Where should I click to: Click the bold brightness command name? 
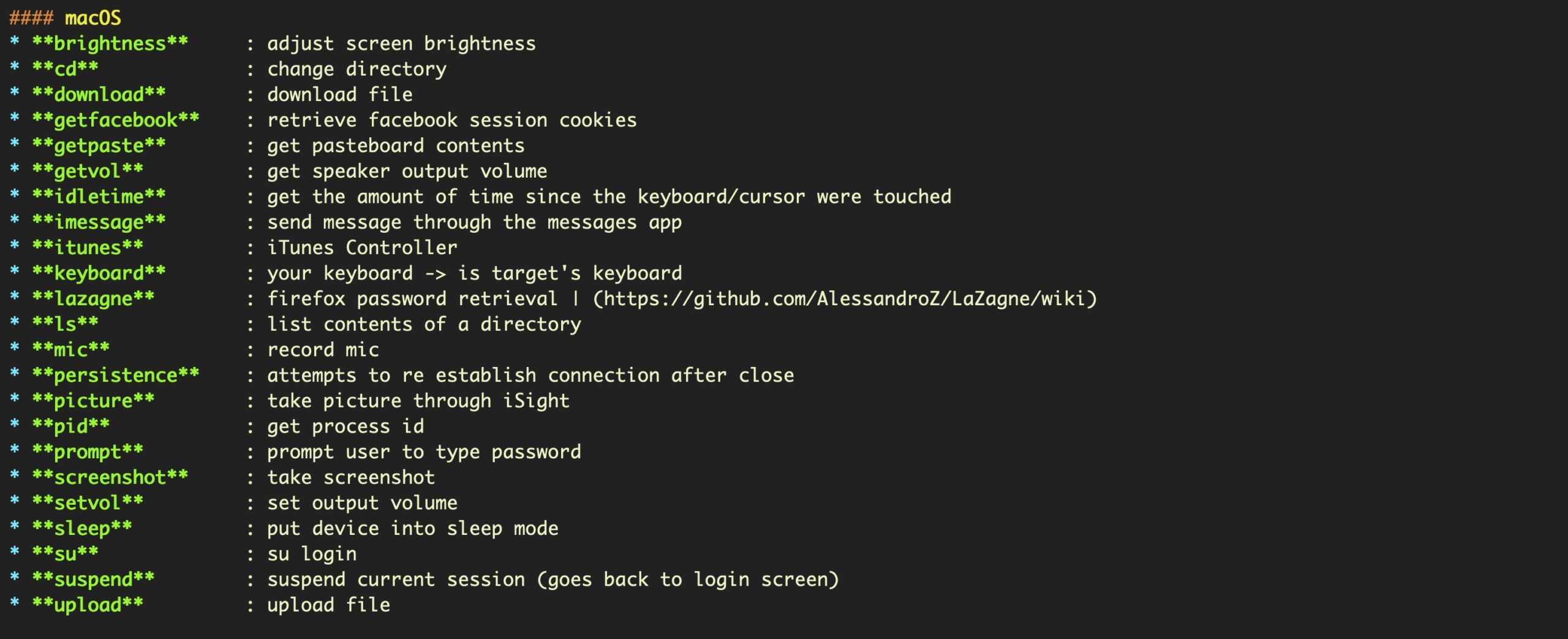click(x=110, y=43)
